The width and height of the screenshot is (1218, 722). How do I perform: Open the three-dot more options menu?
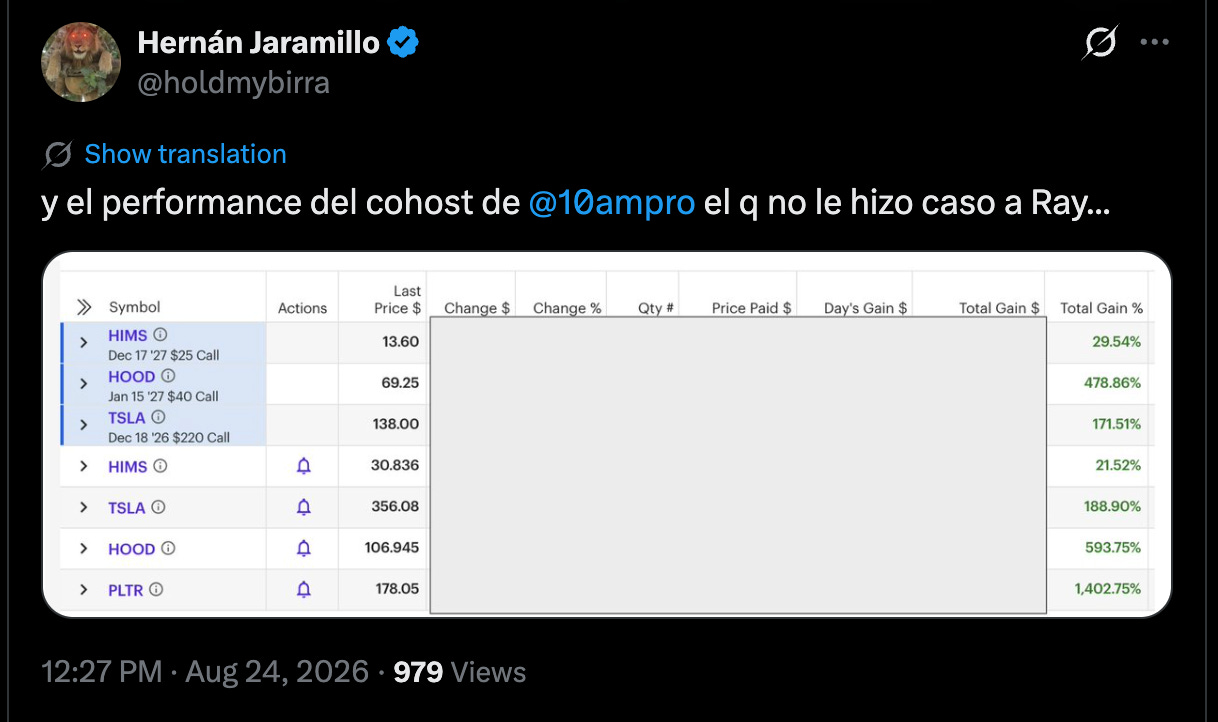click(1155, 43)
